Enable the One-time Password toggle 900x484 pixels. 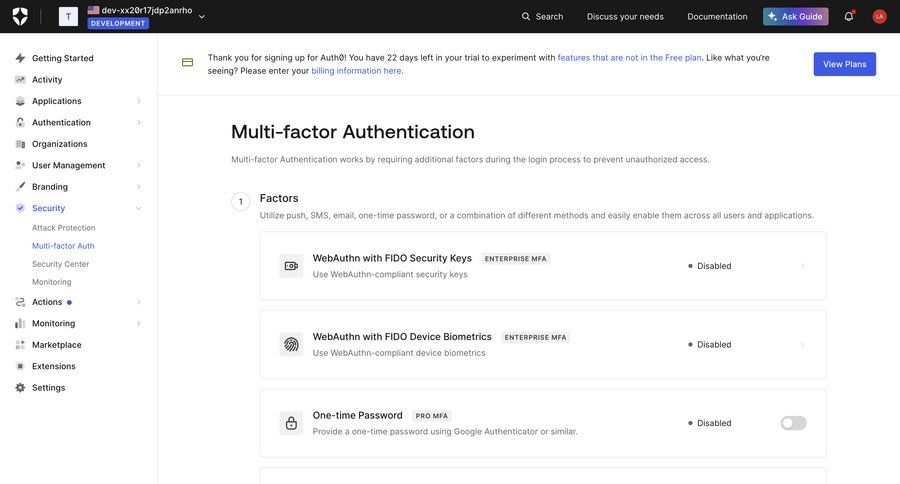793,423
